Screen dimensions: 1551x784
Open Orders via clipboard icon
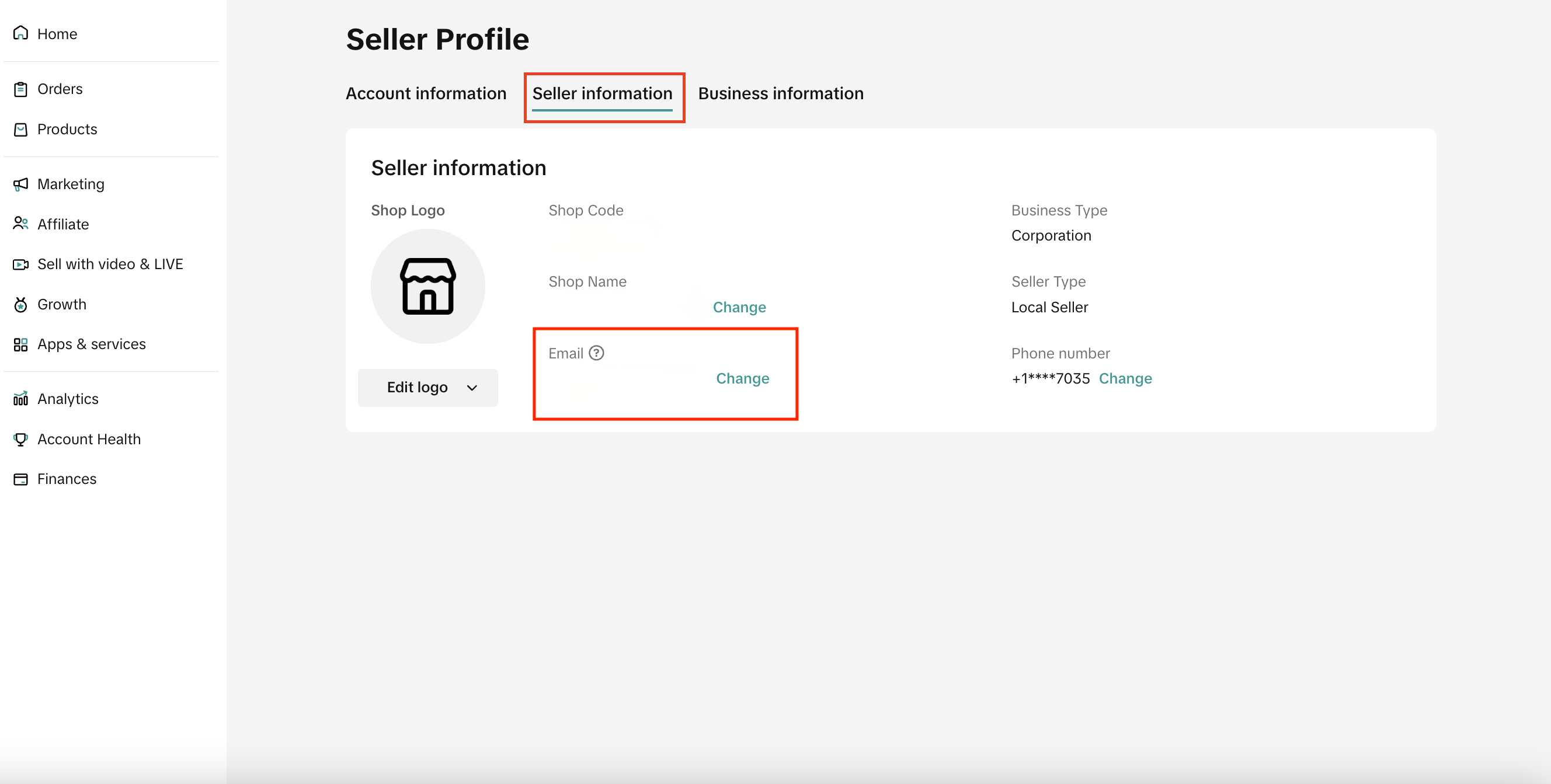point(21,89)
